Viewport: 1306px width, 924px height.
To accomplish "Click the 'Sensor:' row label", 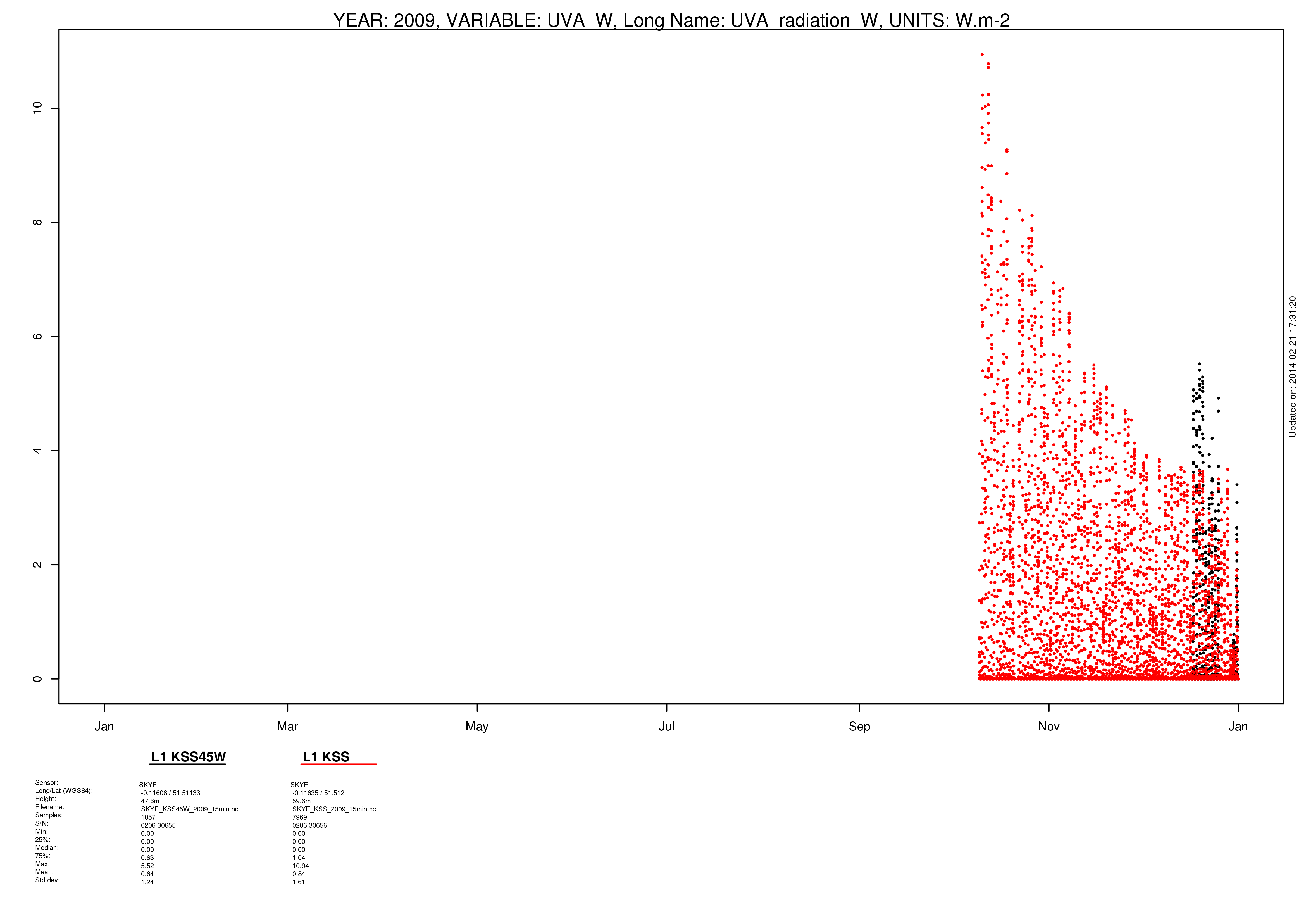I will point(47,783).
